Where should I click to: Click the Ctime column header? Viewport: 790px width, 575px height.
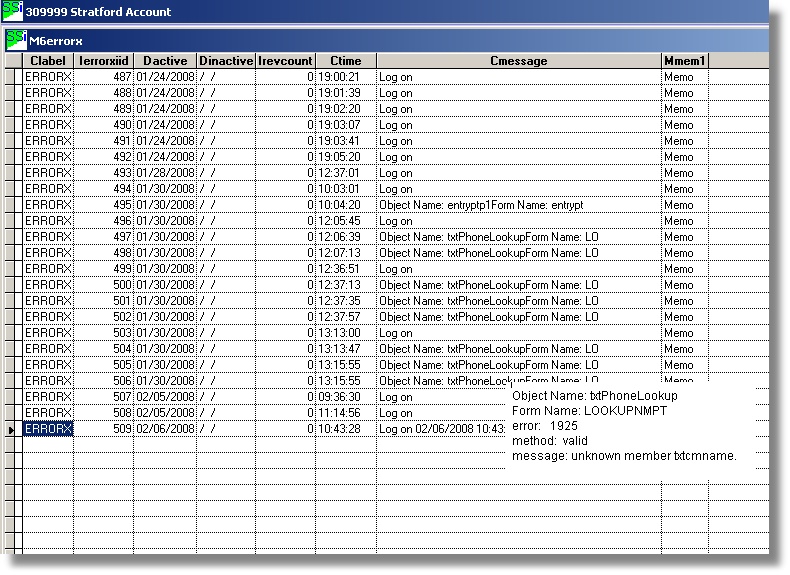(x=345, y=61)
